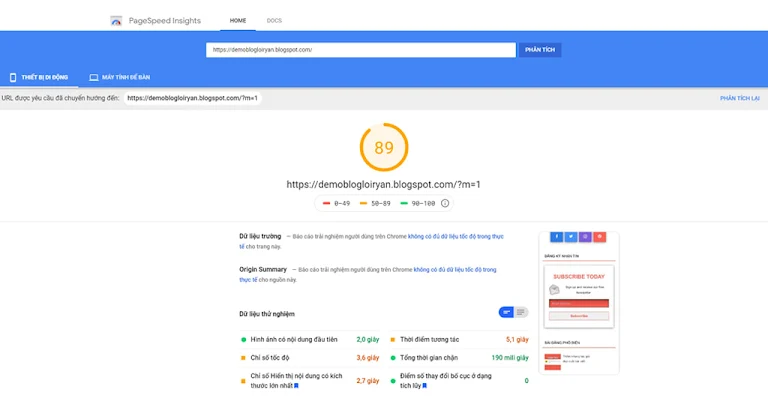This screenshot has height=404, width=768.
Task: Click the PHÂN TÍCH LẠI link
Action: (740, 98)
